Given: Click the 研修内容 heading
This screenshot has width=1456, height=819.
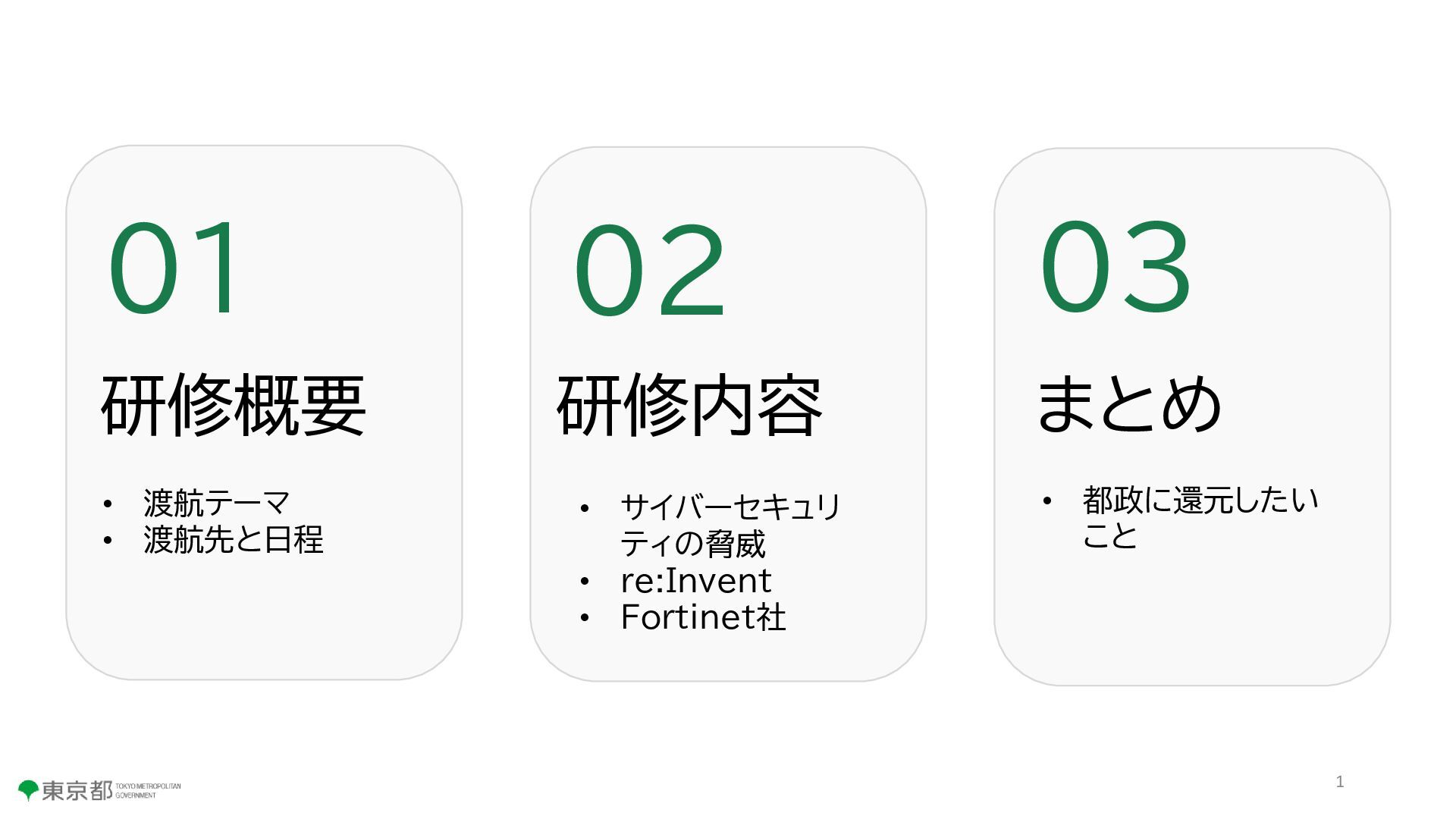Looking at the screenshot, I should tap(690, 404).
